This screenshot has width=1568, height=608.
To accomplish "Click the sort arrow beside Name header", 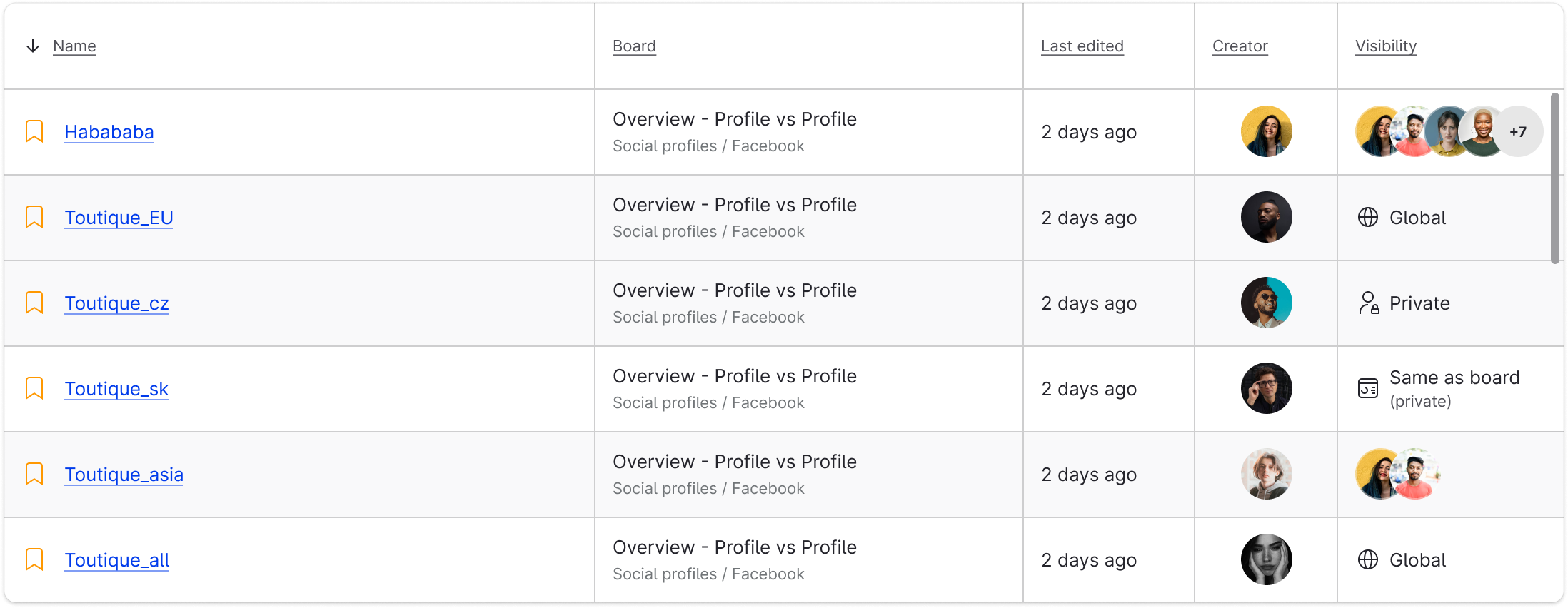I will [33, 46].
